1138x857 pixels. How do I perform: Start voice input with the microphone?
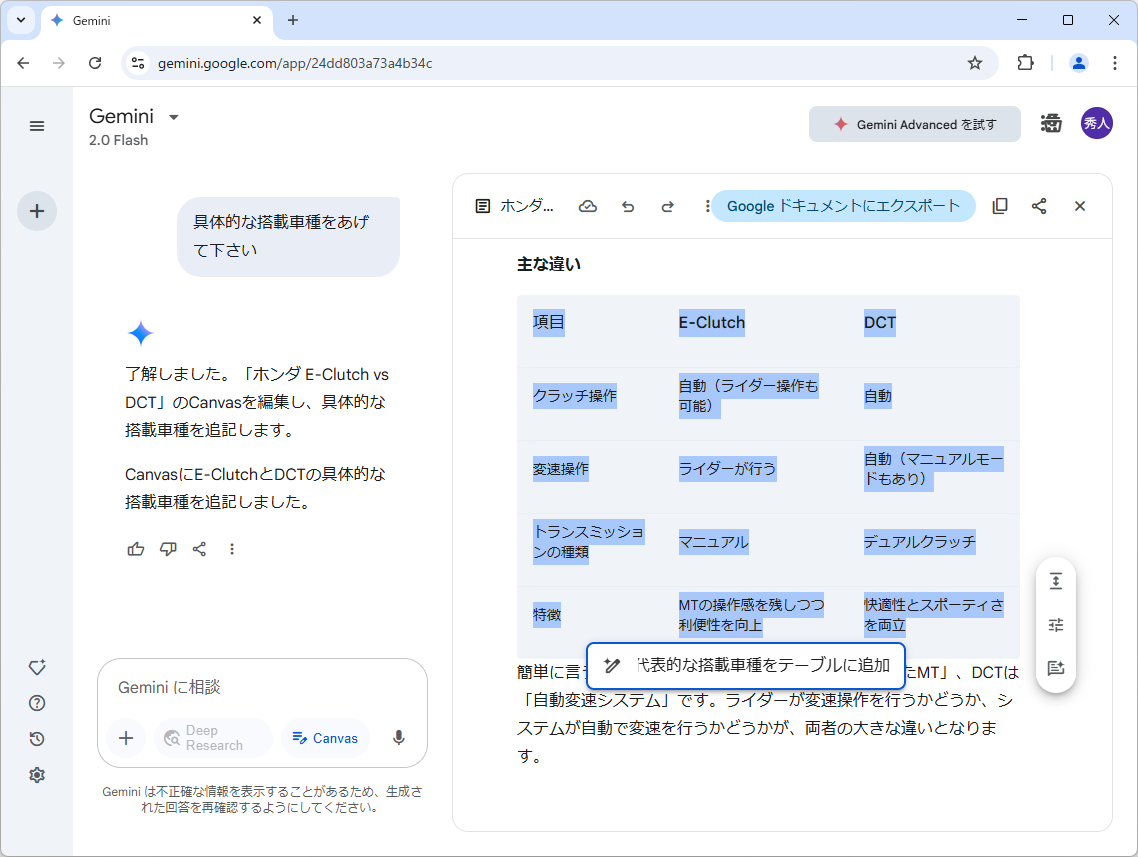click(x=398, y=738)
